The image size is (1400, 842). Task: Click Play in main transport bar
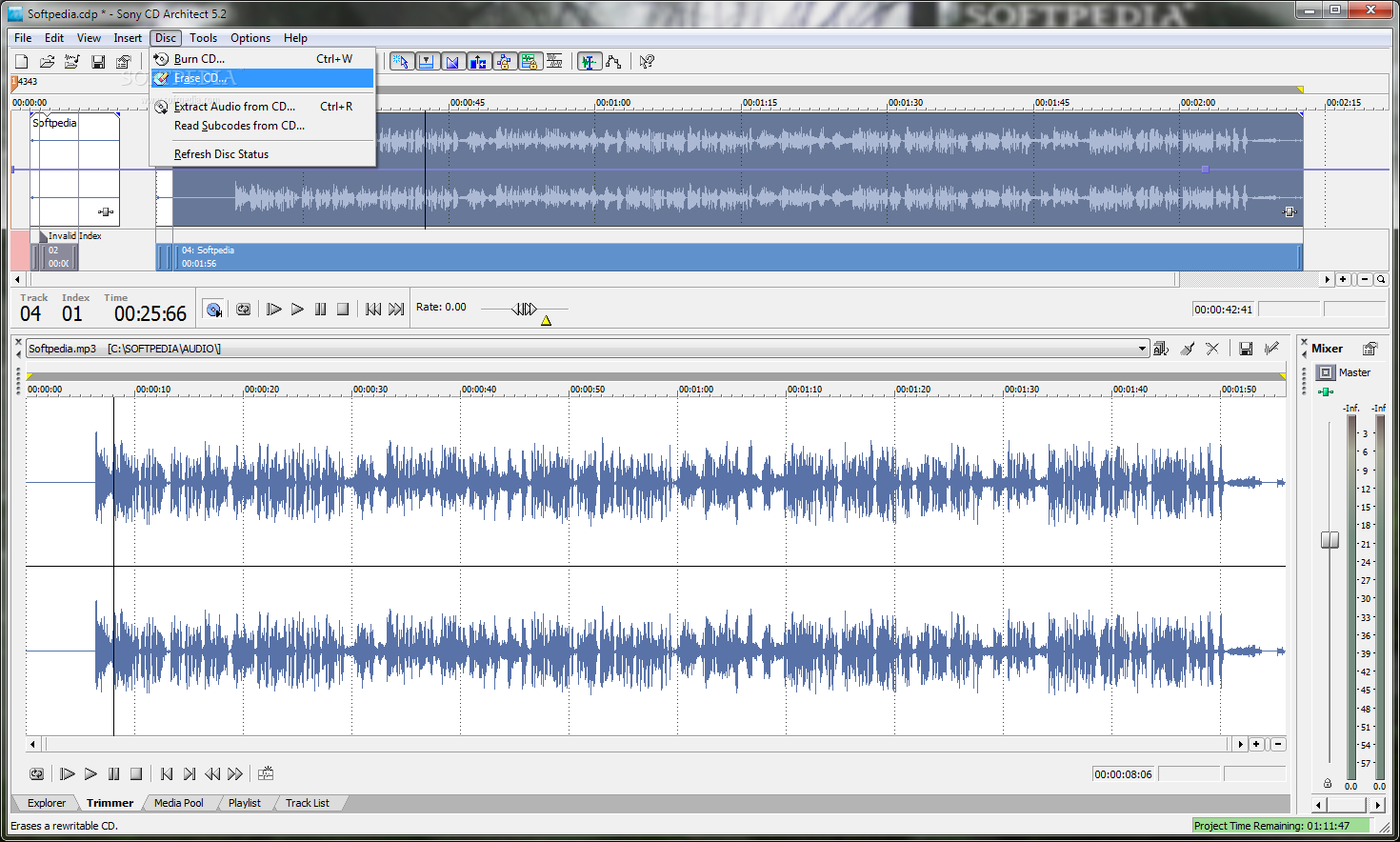297,310
